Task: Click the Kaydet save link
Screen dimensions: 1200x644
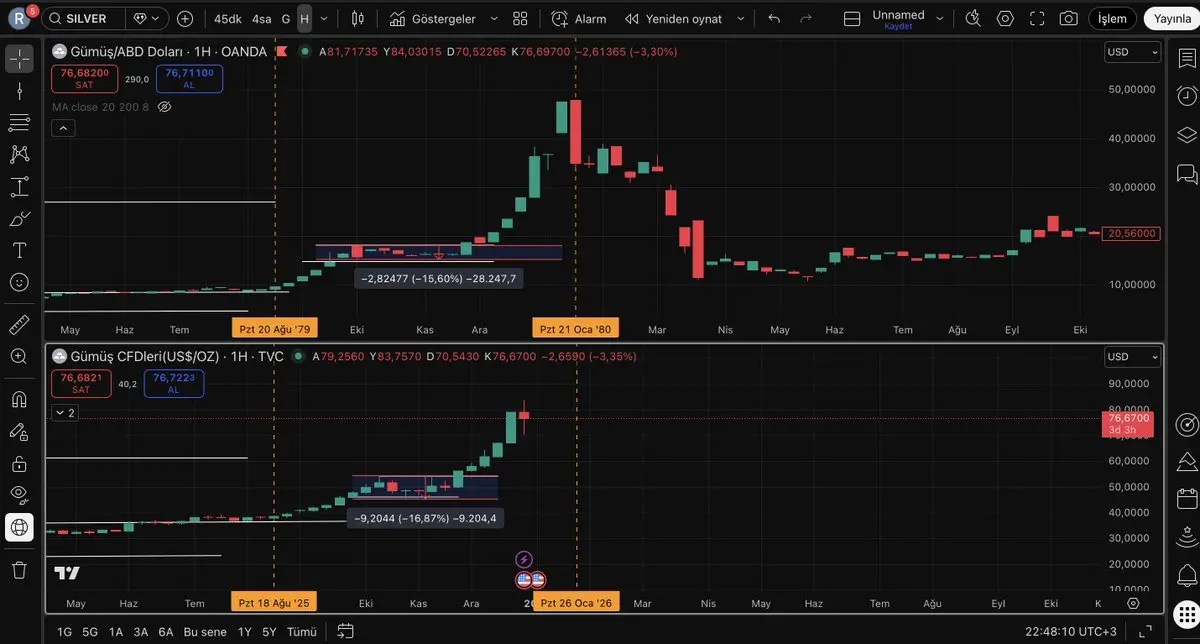Action: tap(898, 27)
